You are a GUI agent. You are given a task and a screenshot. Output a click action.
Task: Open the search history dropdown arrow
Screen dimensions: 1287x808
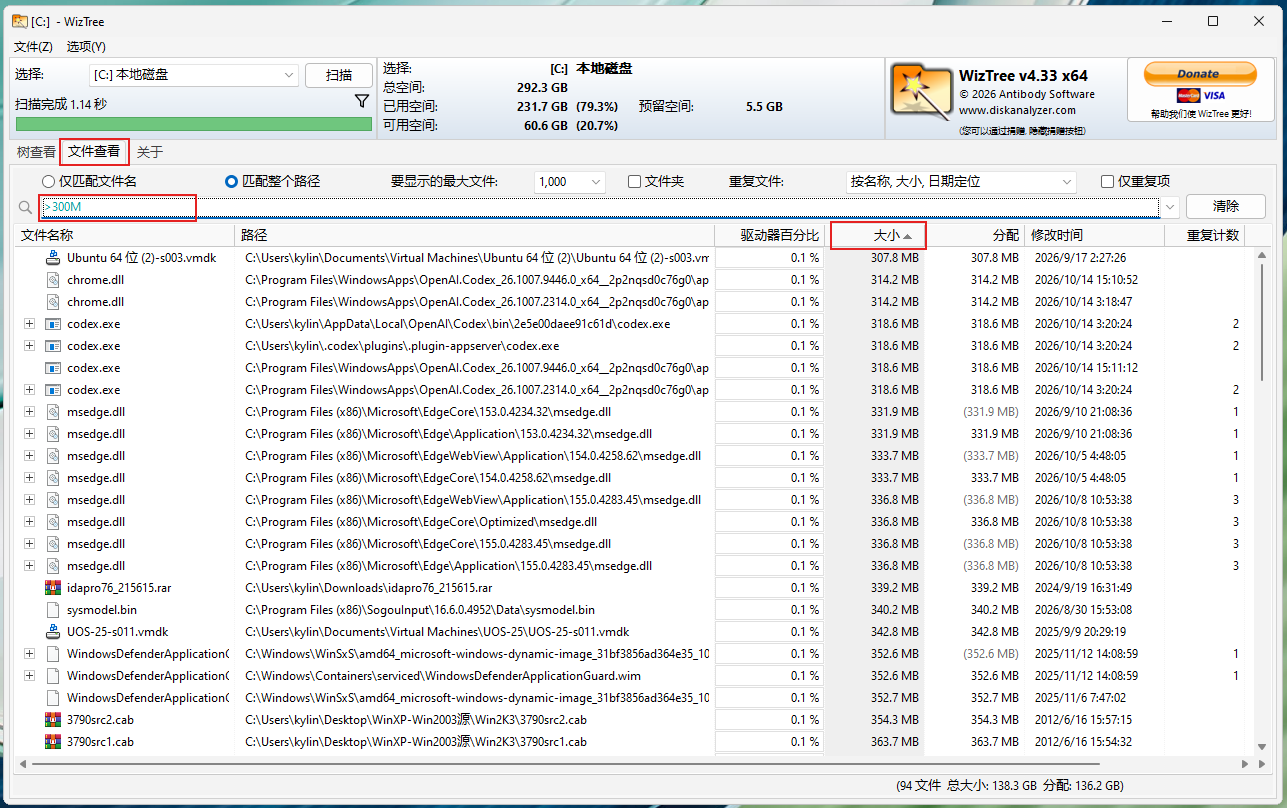(1170, 207)
